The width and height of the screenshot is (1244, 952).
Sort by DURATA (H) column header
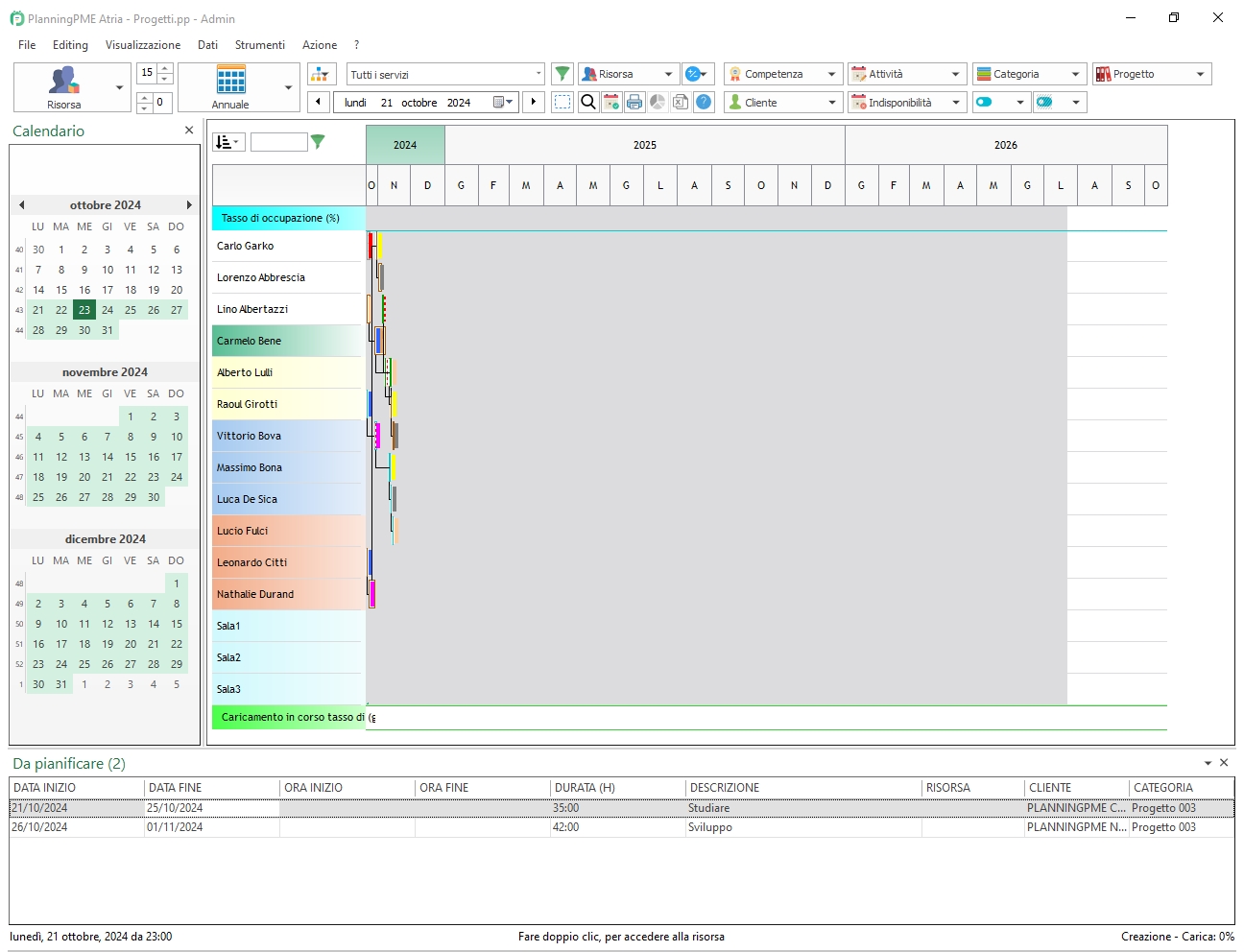[x=618, y=788]
